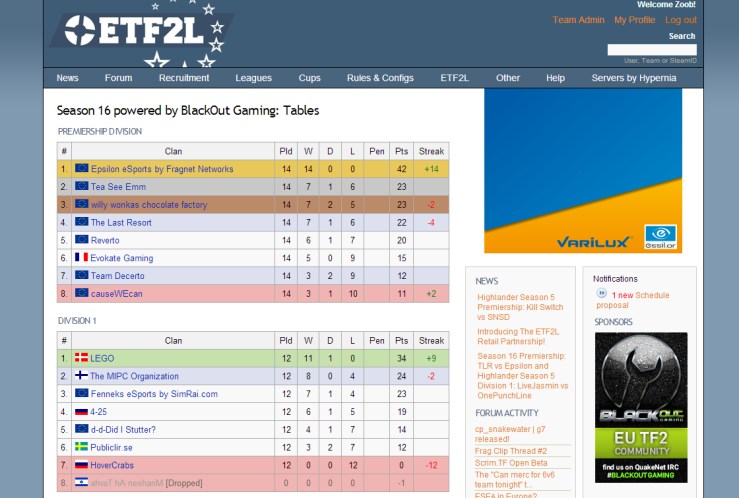Open the Evokate Gaming team page
The image size is (739, 498).
click(x=122, y=258)
